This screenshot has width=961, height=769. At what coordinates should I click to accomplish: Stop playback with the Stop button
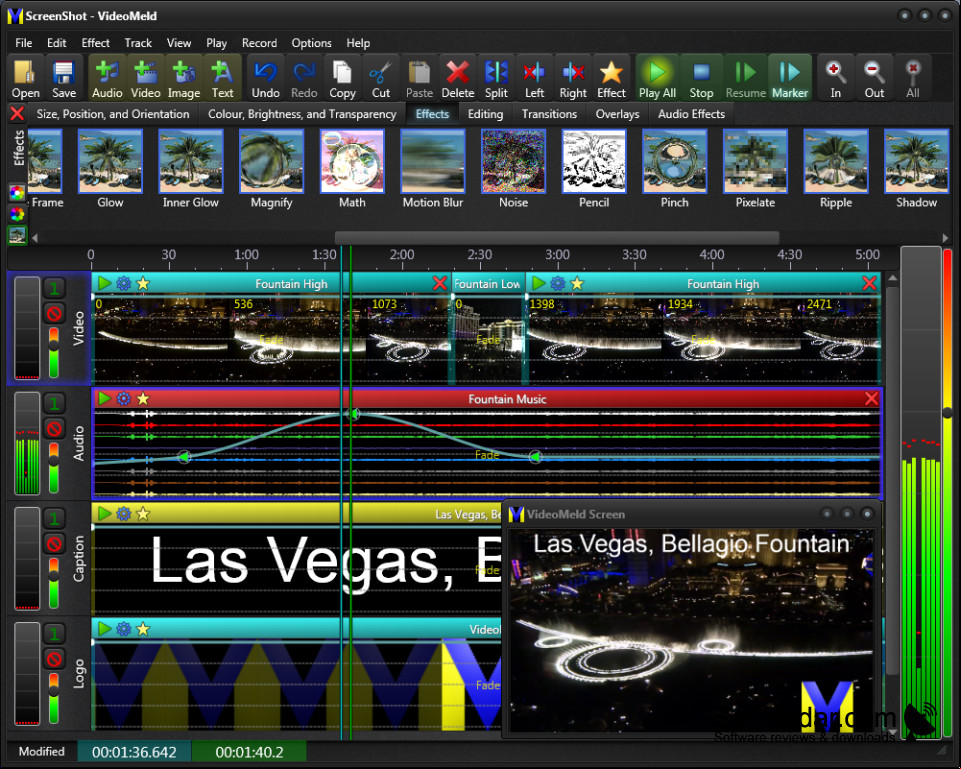[x=701, y=78]
